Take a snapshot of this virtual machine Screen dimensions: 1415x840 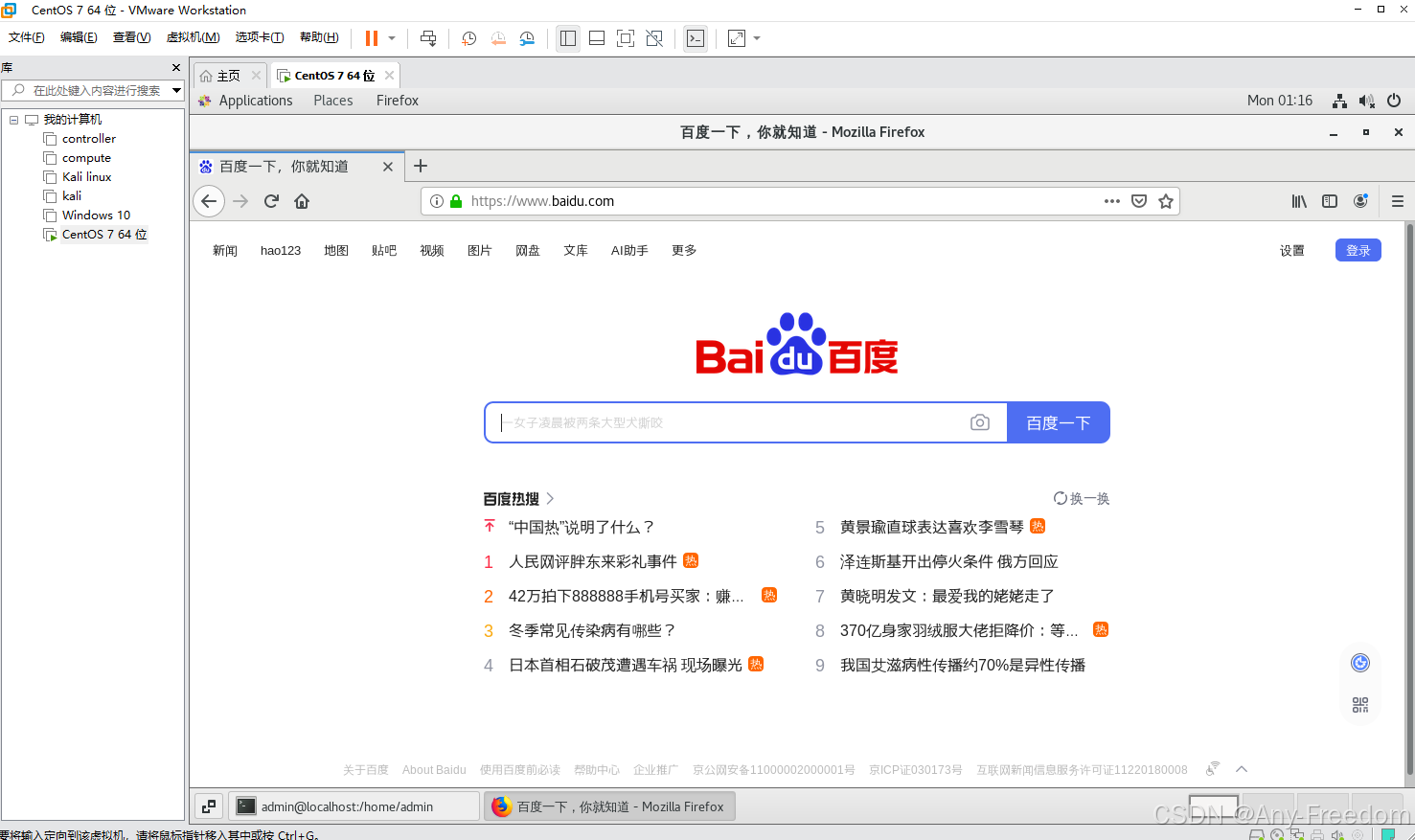point(468,38)
